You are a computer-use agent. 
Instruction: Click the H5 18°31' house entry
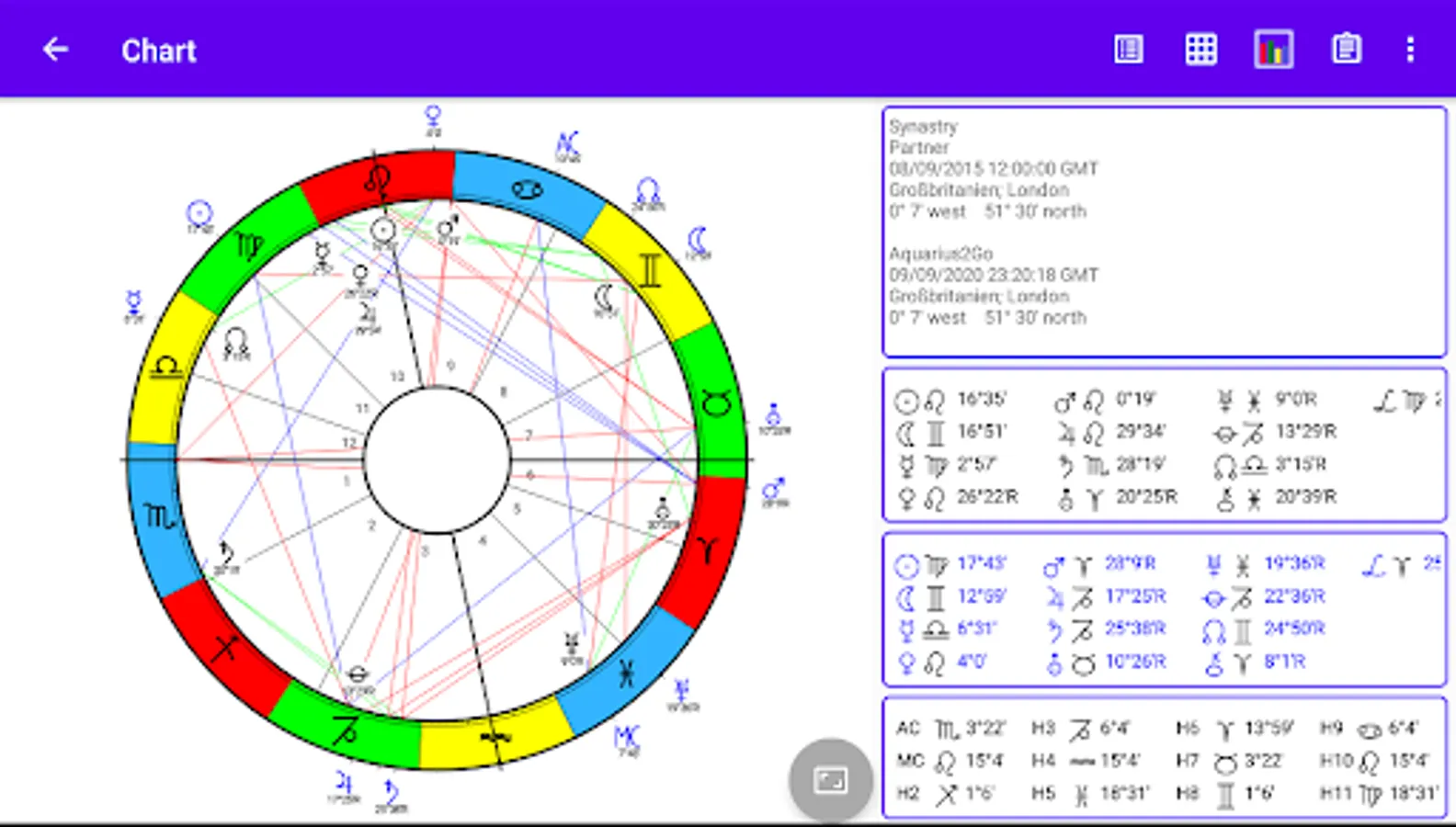coord(1090,794)
